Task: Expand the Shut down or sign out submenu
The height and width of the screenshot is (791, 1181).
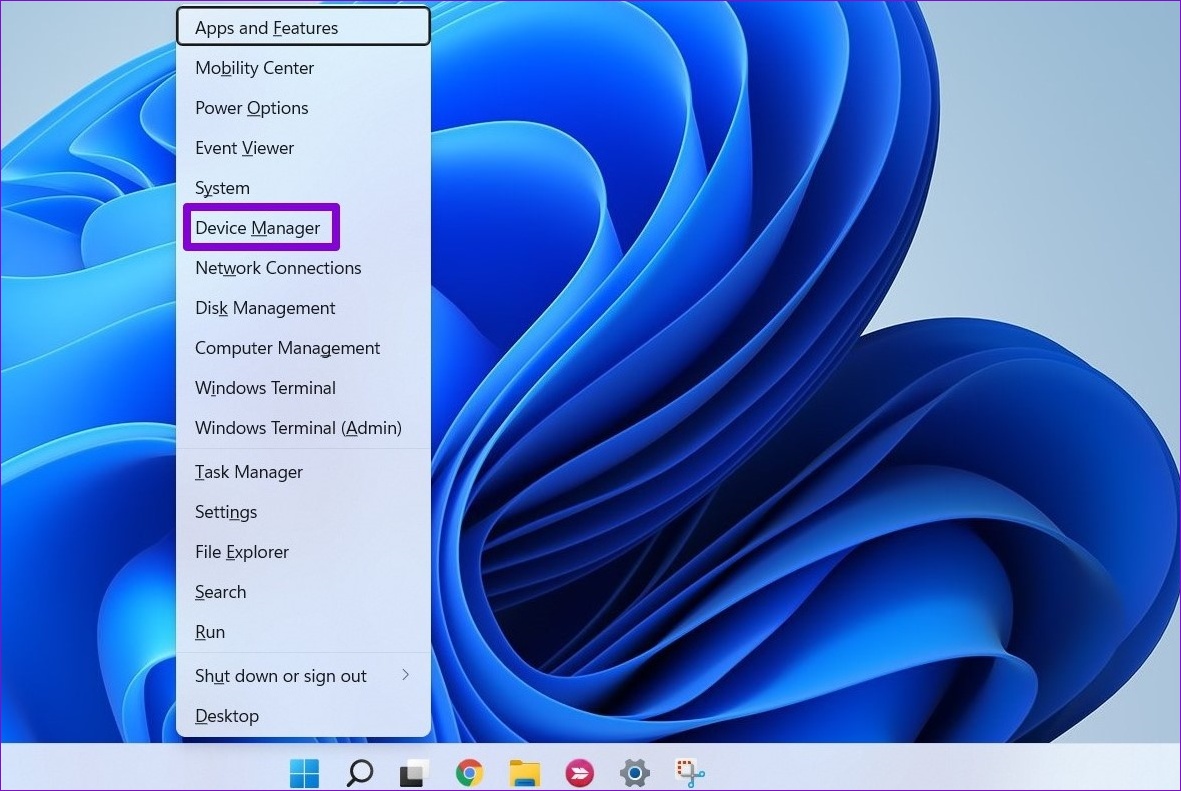Action: 280,676
